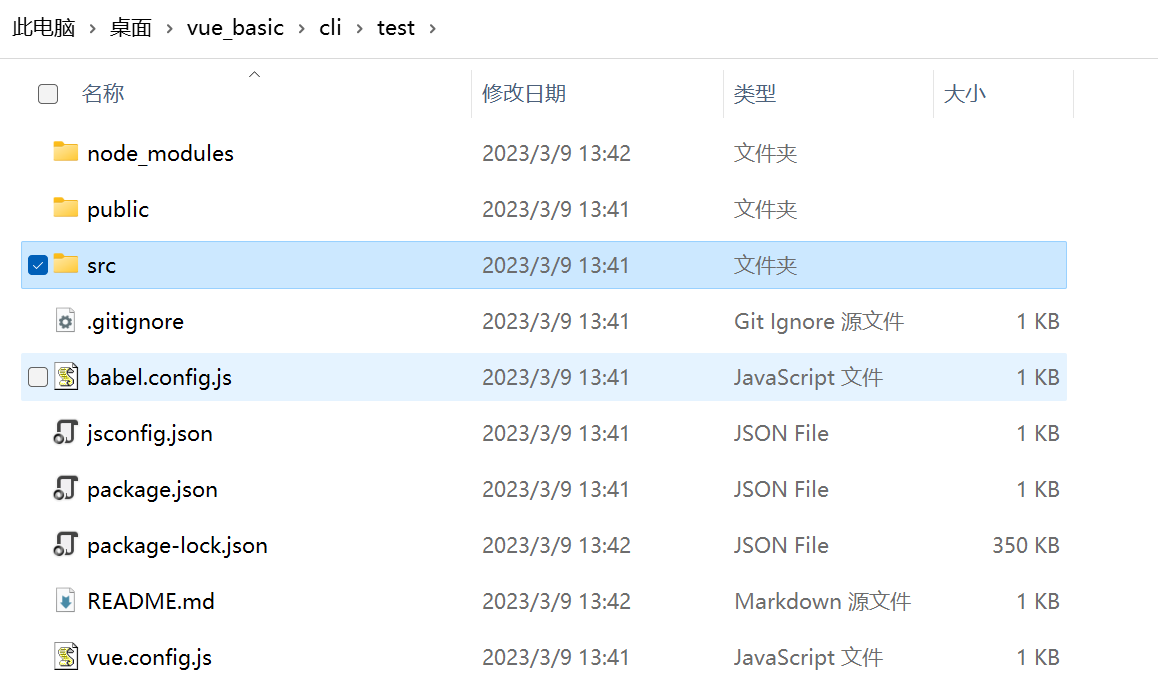Click the package-lock.json file icon

[66, 545]
